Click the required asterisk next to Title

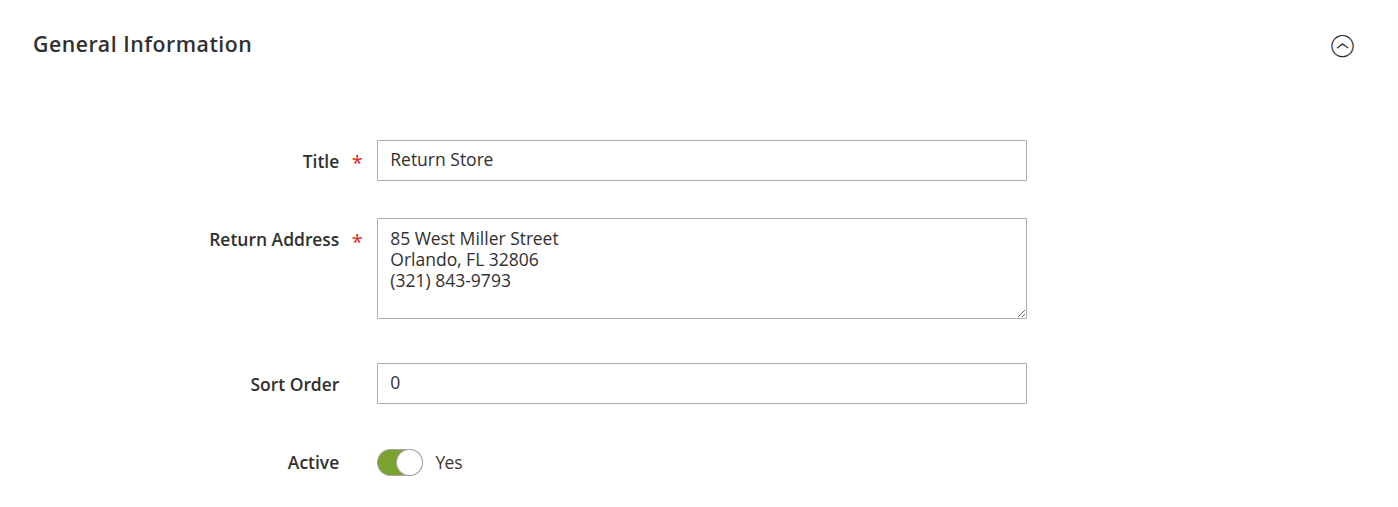tap(357, 162)
